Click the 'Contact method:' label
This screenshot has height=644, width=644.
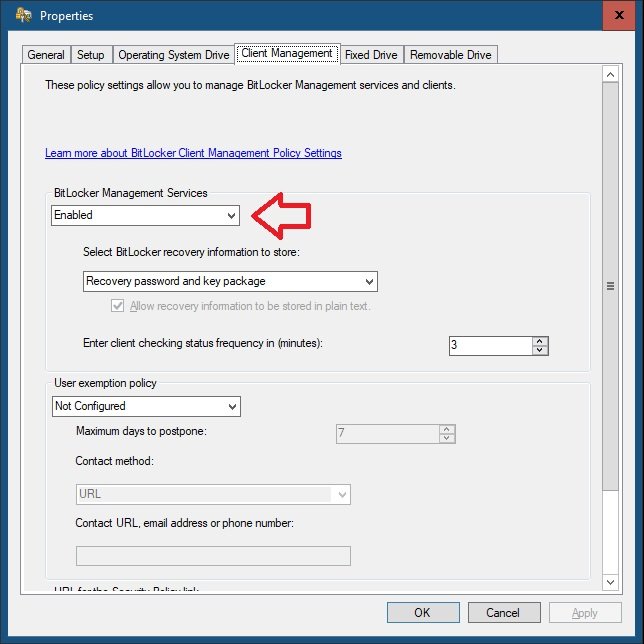115,461
